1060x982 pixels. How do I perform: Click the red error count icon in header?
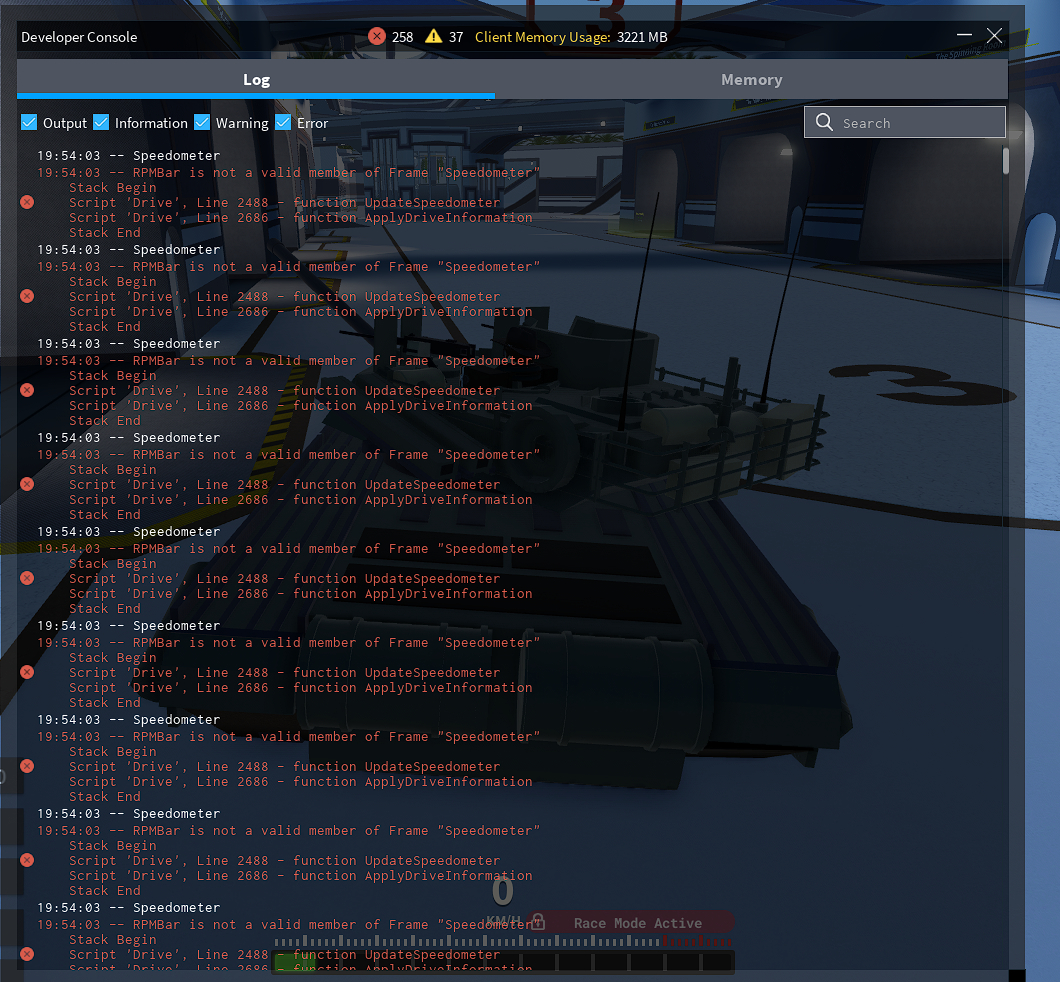click(x=376, y=37)
